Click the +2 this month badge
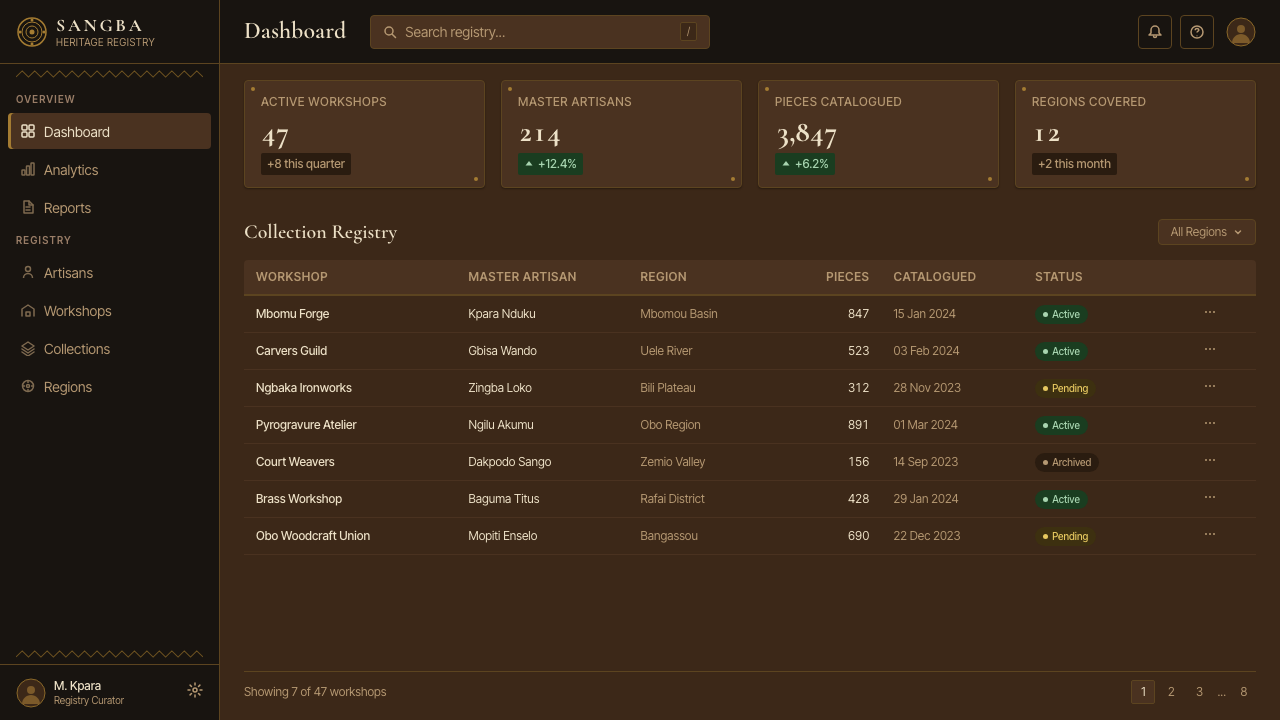This screenshot has height=720, width=1280. [x=1074, y=164]
